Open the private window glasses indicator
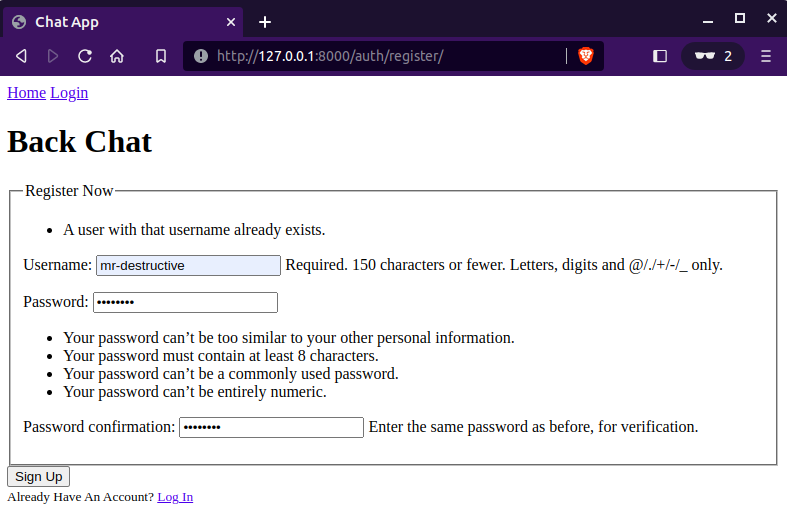 (713, 56)
